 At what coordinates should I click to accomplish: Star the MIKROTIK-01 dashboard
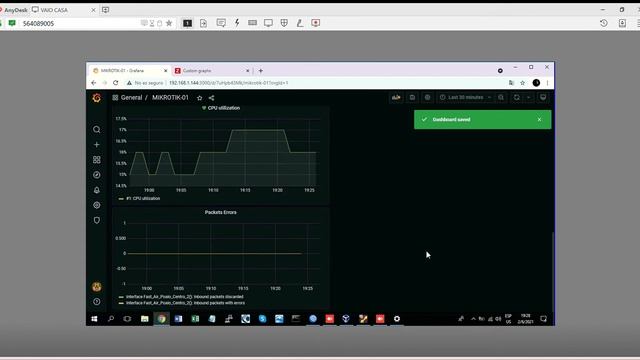(200, 98)
